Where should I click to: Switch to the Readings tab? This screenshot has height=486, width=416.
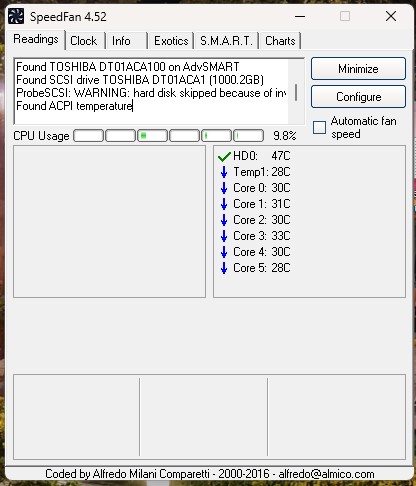tap(36, 39)
